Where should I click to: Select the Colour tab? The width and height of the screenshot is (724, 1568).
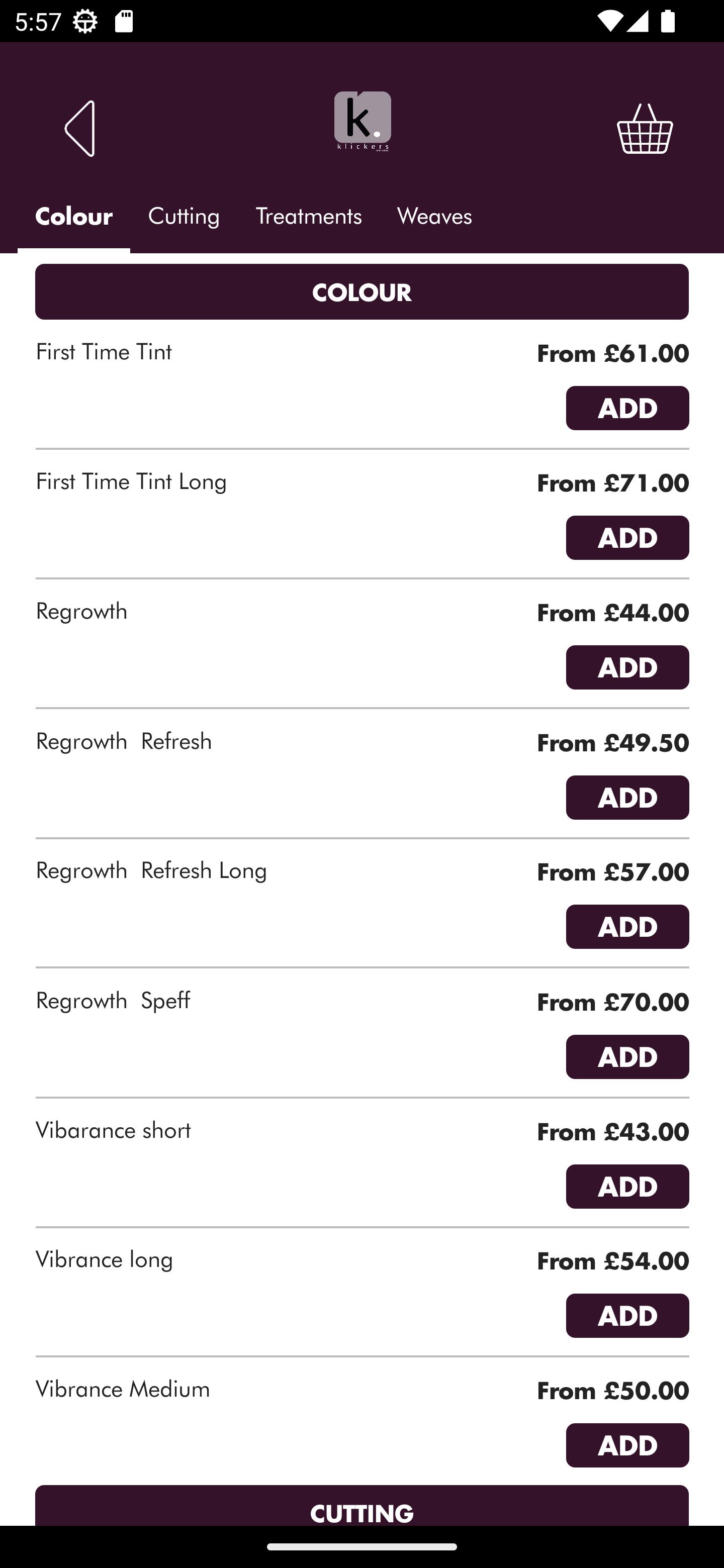(74, 217)
